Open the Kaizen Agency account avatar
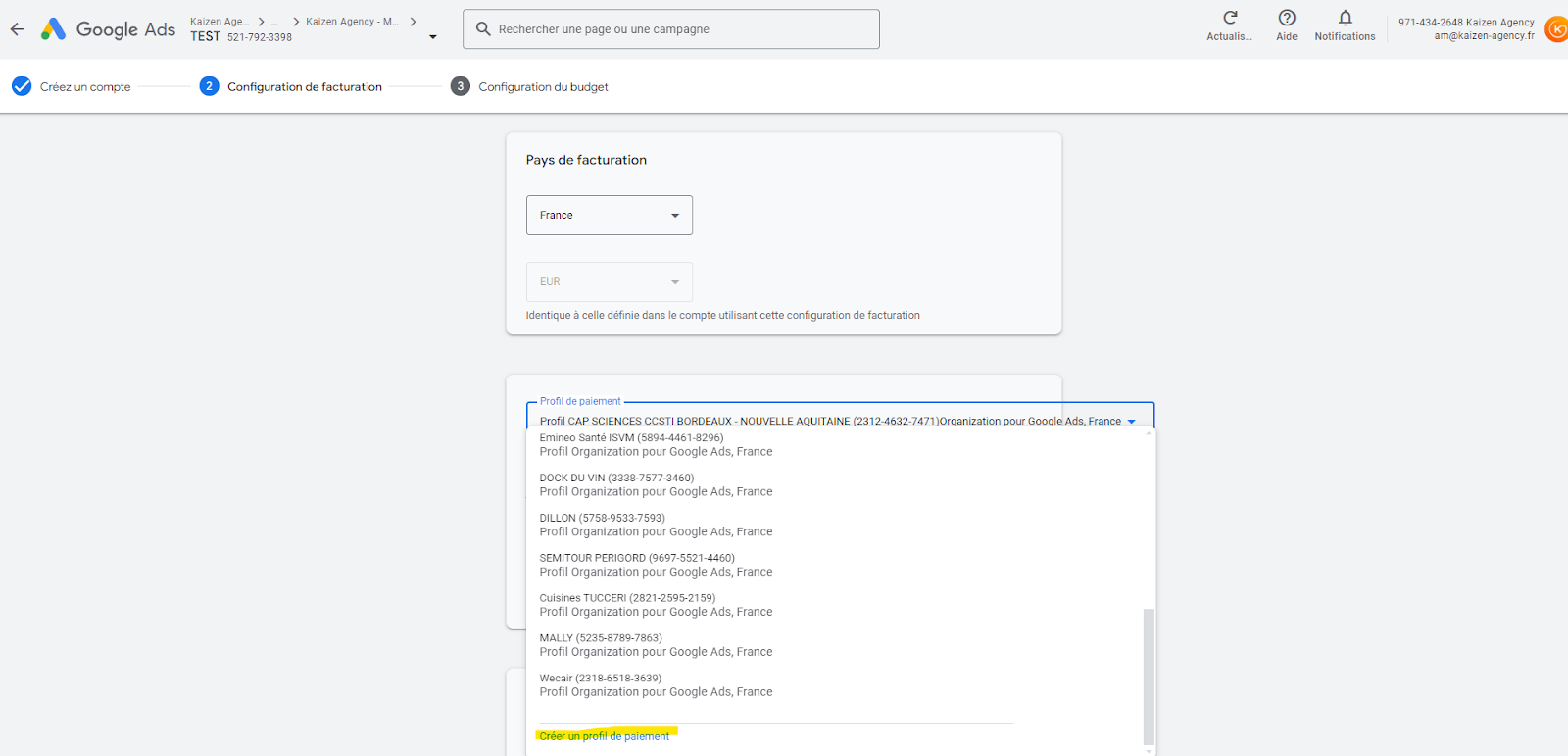 point(1556,29)
